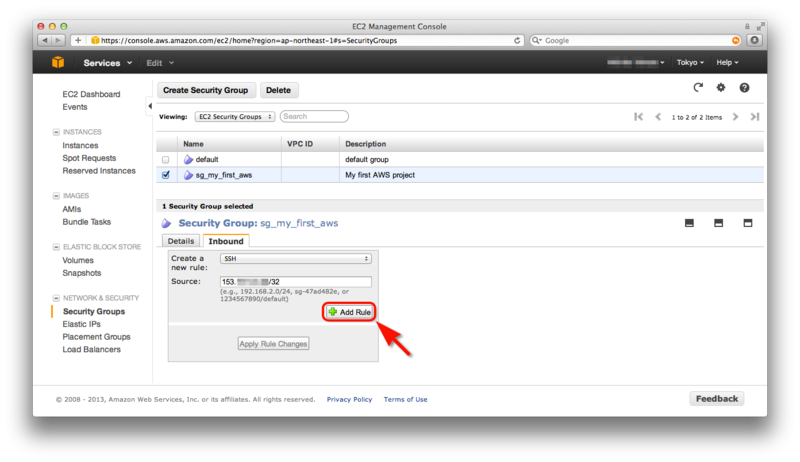This screenshot has height=462, width=800.
Task: Open the Services dropdown menu
Action: (108, 63)
